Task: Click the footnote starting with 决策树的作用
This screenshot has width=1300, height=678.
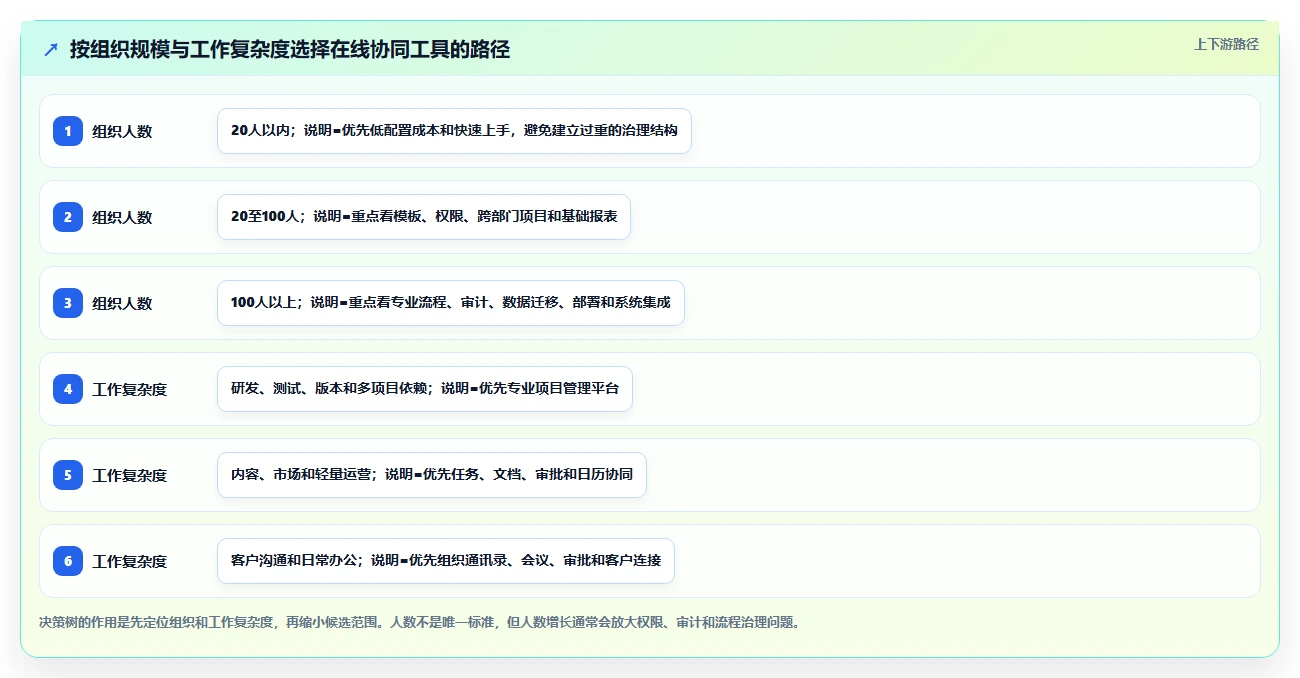Action: point(419,622)
